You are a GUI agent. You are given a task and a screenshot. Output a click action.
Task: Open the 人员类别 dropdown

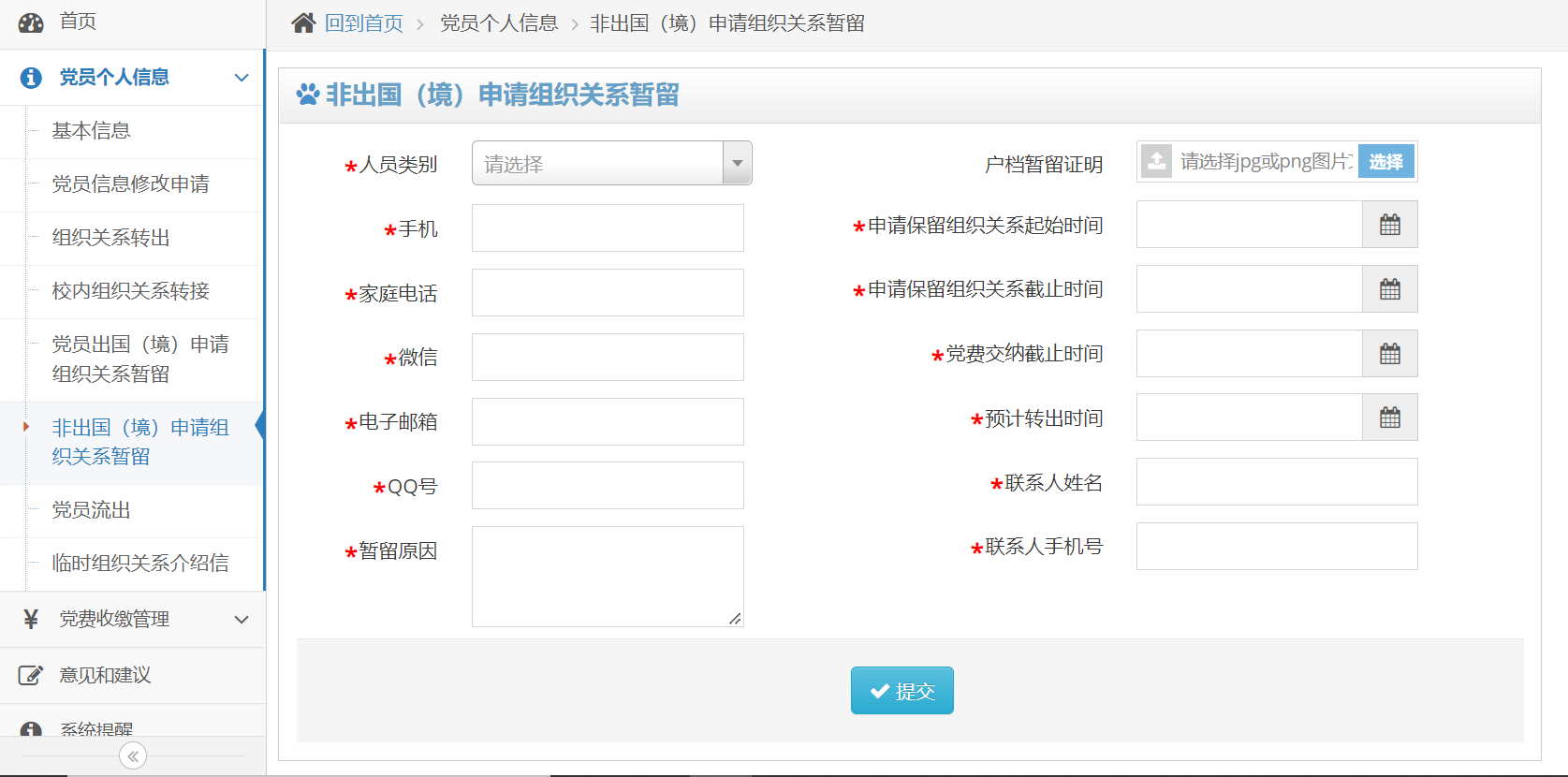click(611, 164)
